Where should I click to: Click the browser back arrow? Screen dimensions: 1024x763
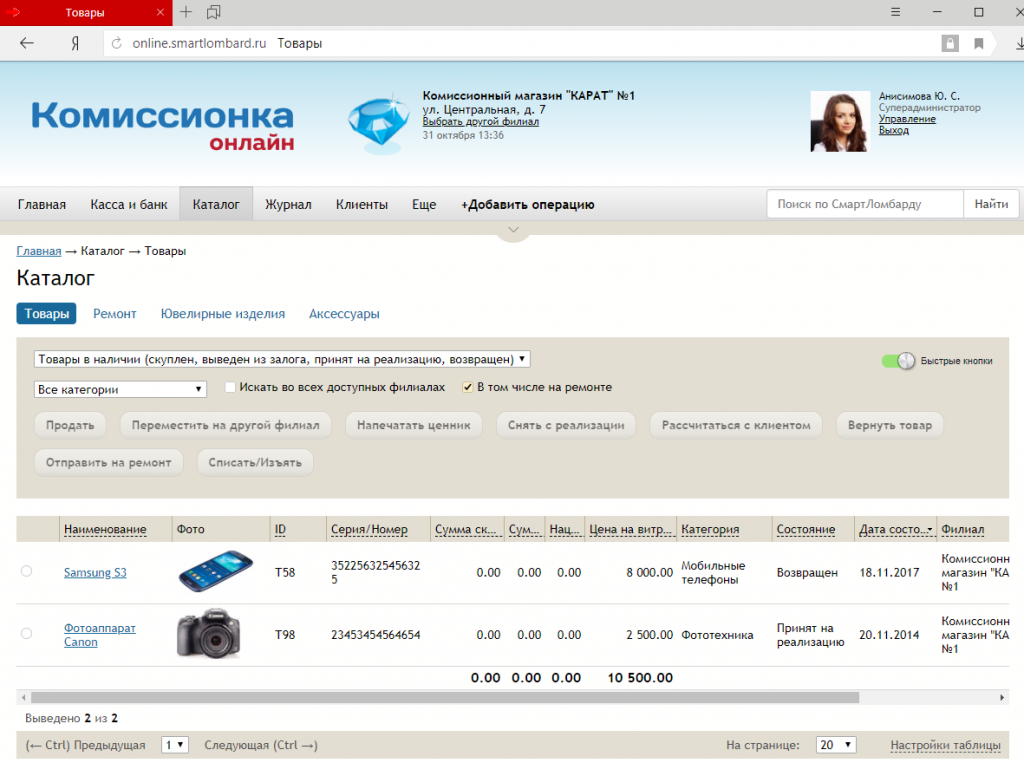pyautogui.click(x=26, y=43)
